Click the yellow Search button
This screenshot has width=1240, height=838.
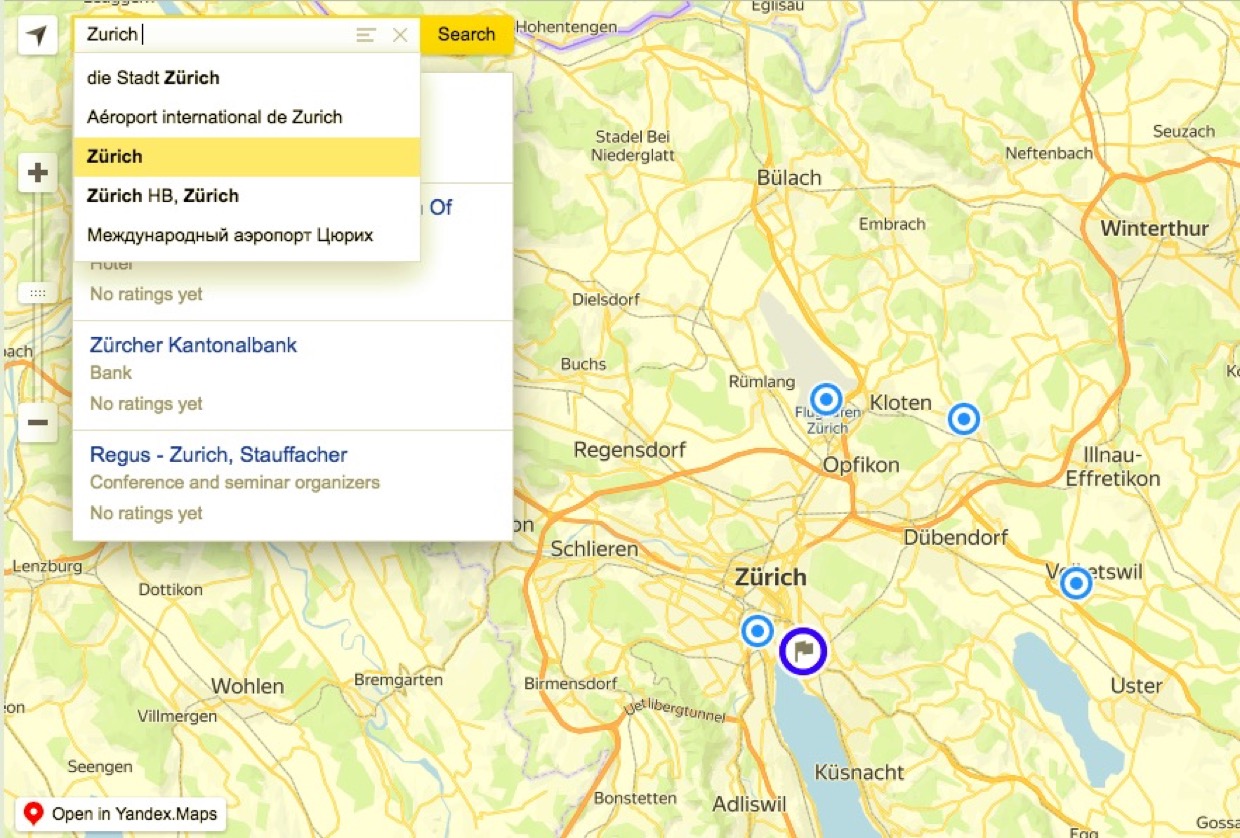pos(466,35)
